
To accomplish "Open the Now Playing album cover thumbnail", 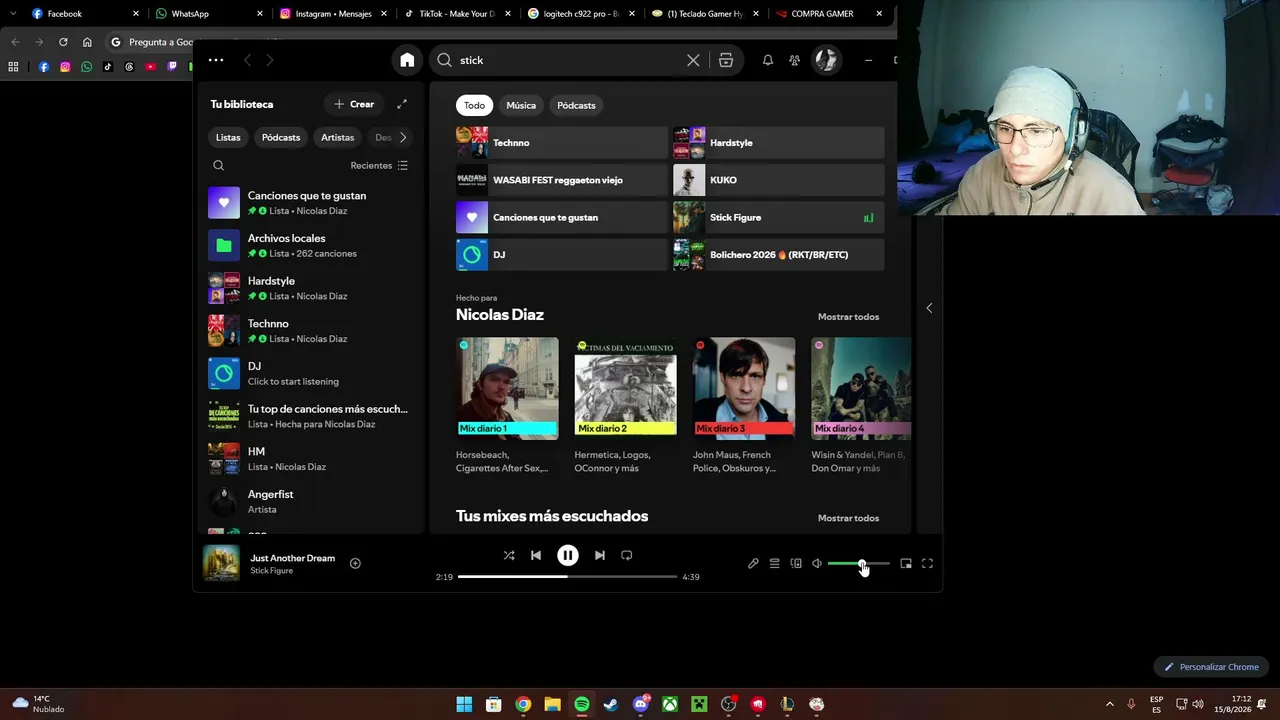I will (x=221, y=563).
